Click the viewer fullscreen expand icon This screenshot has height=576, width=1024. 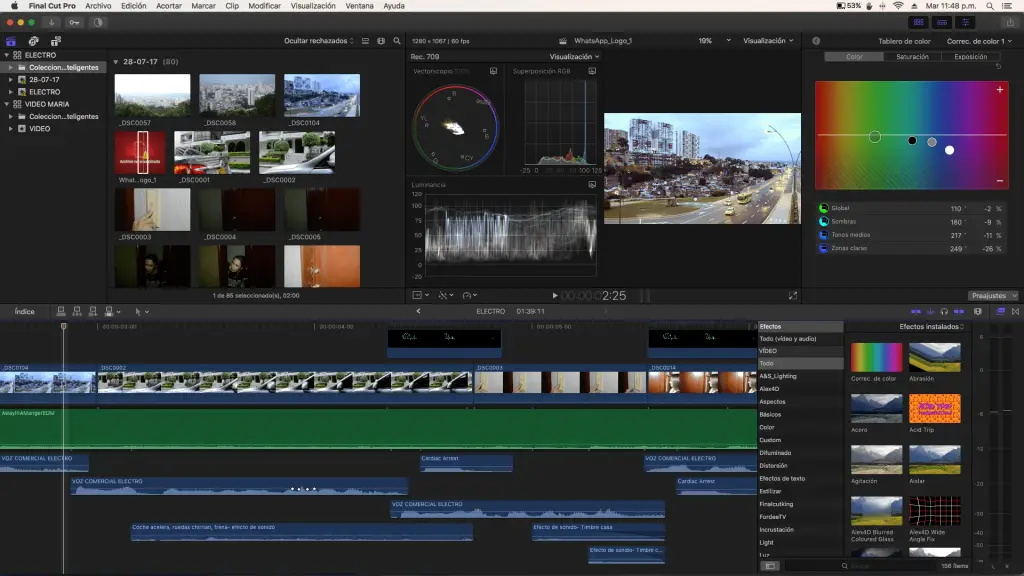[793, 295]
